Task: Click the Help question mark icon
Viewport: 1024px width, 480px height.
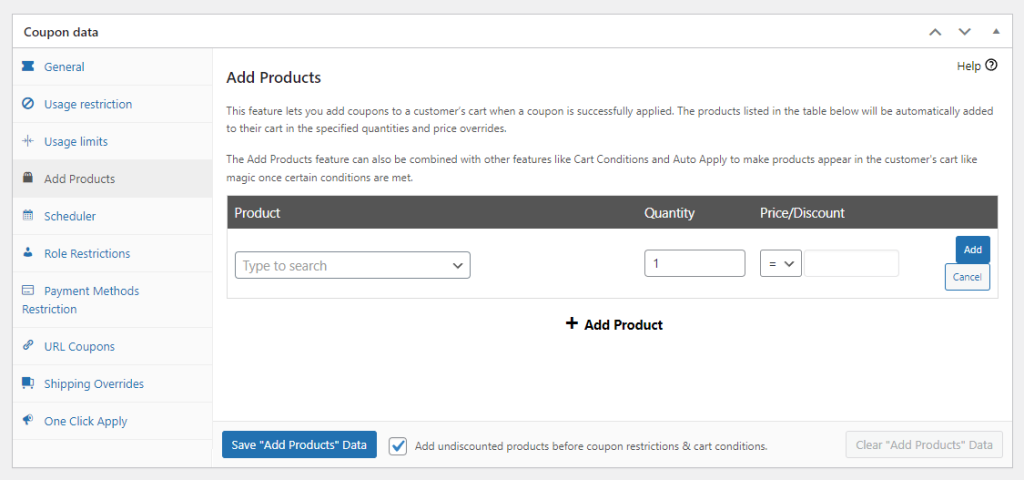Action: click(991, 66)
